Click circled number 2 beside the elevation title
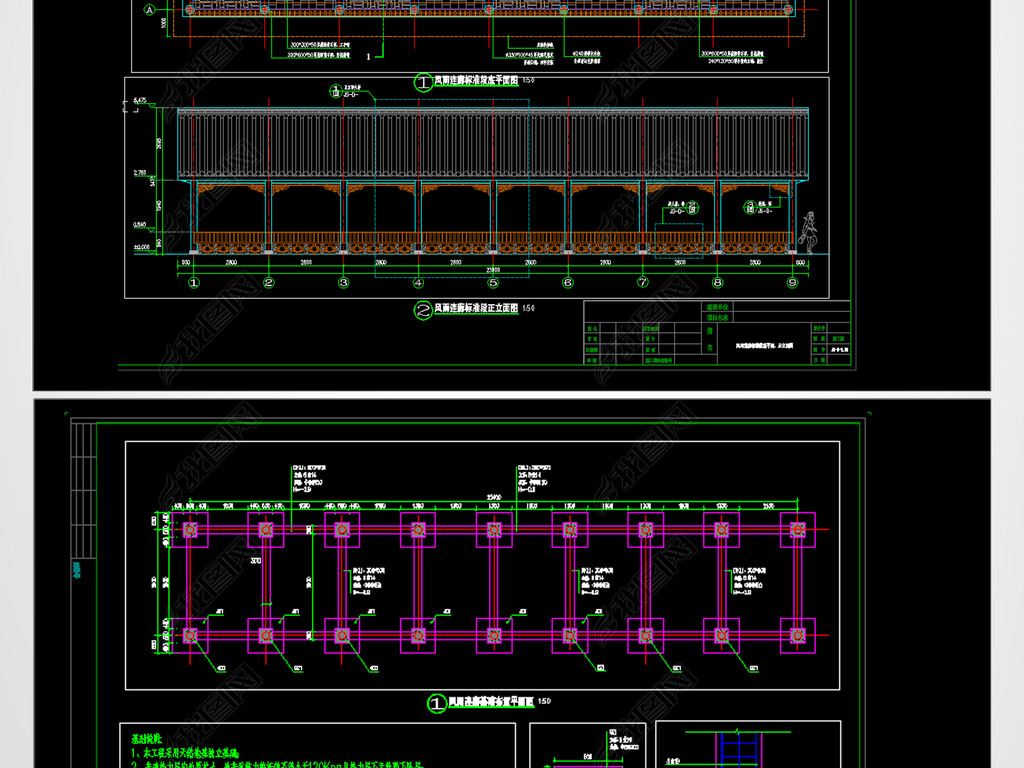 tap(423, 310)
